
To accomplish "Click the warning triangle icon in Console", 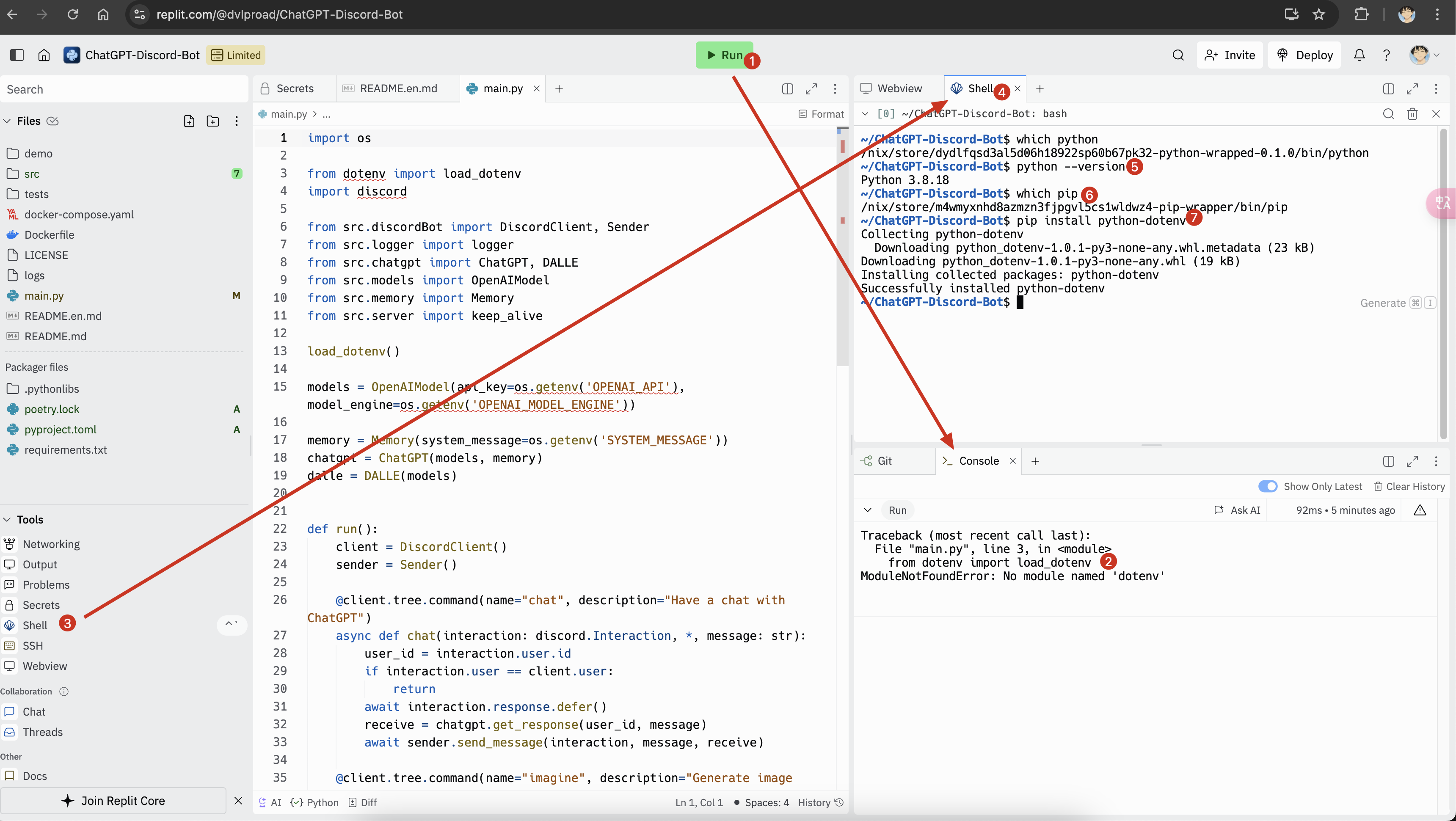I will [1420, 510].
